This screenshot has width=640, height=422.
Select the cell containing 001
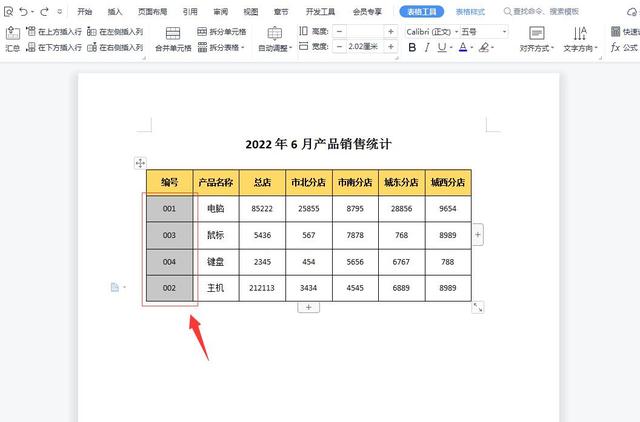(x=169, y=209)
